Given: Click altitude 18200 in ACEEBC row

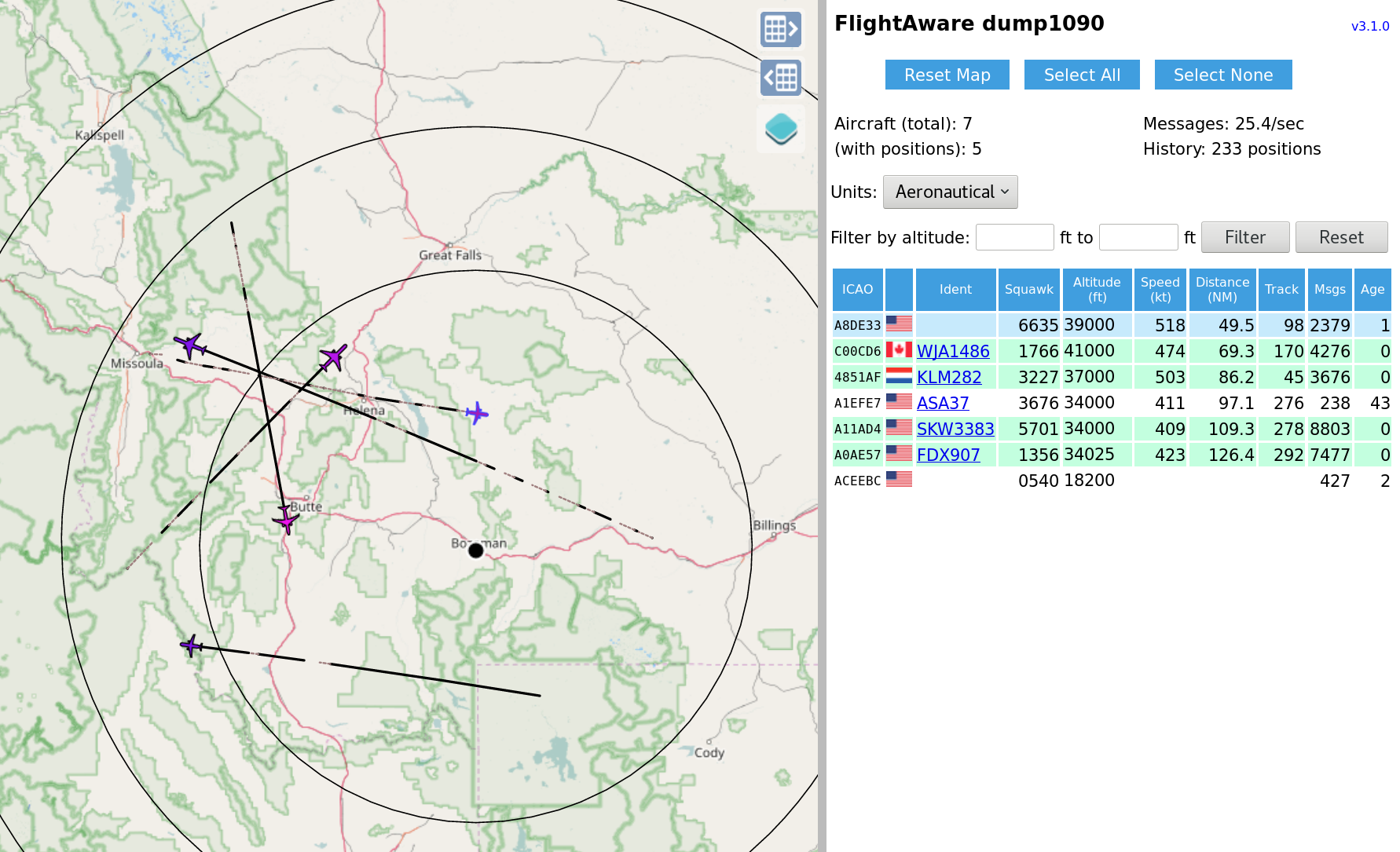Looking at the screenshot, I should 1089,481.
